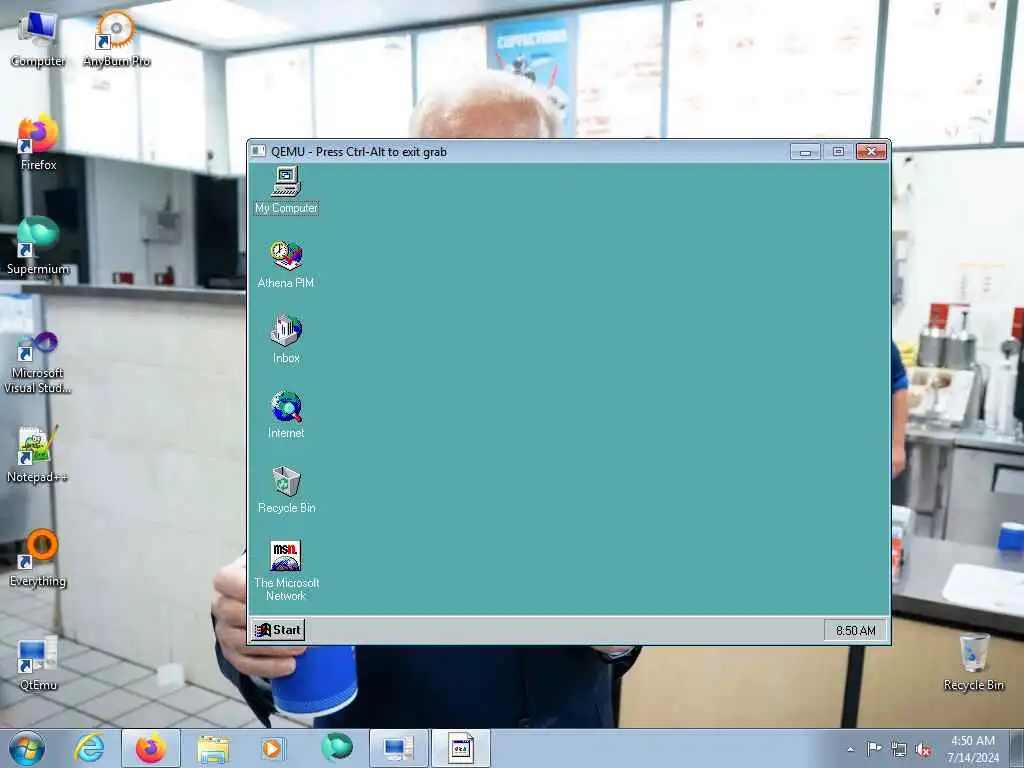
Task: Select the QtEmu desktop shortcut
Action: tap(38, 663)
